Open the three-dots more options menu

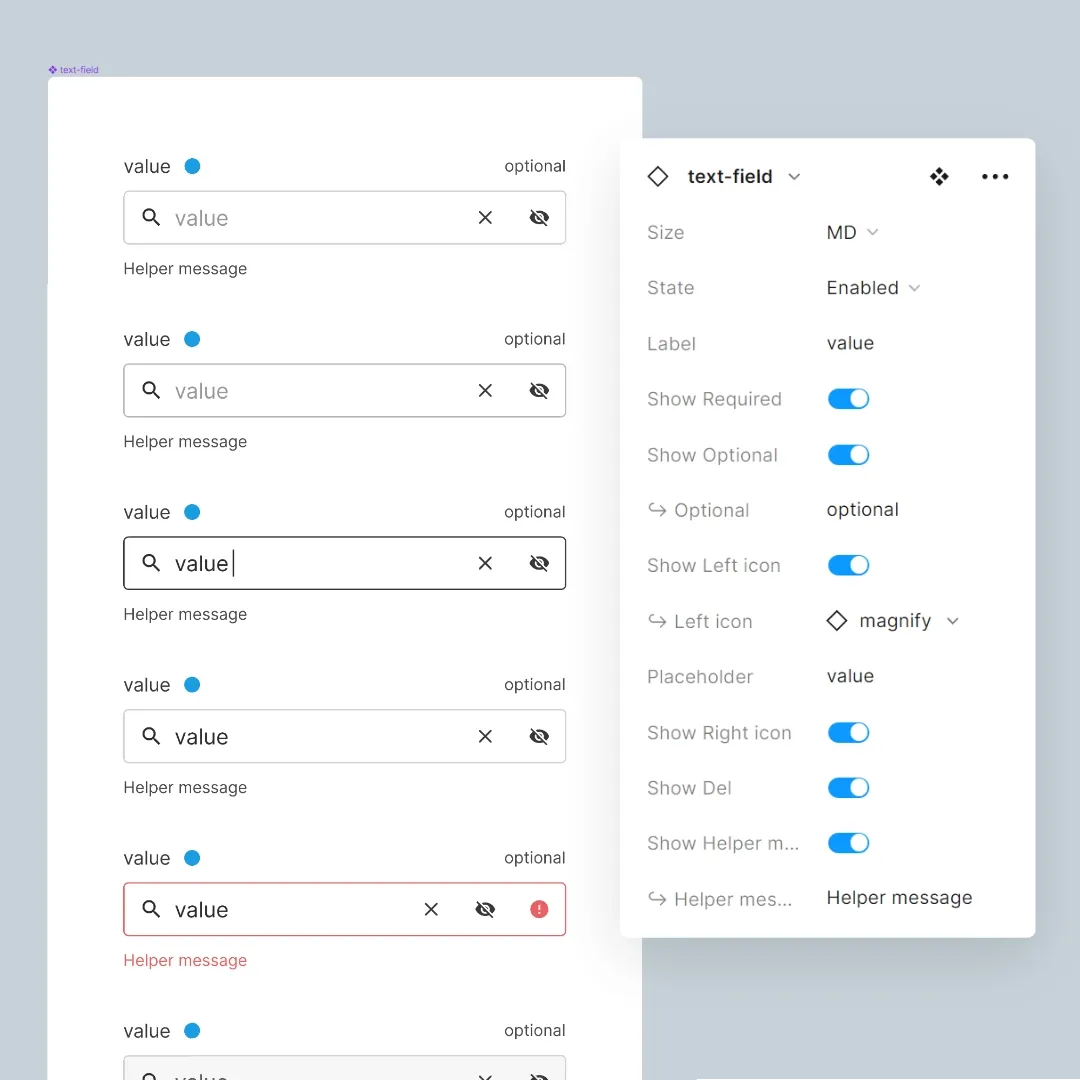point(995,176)
